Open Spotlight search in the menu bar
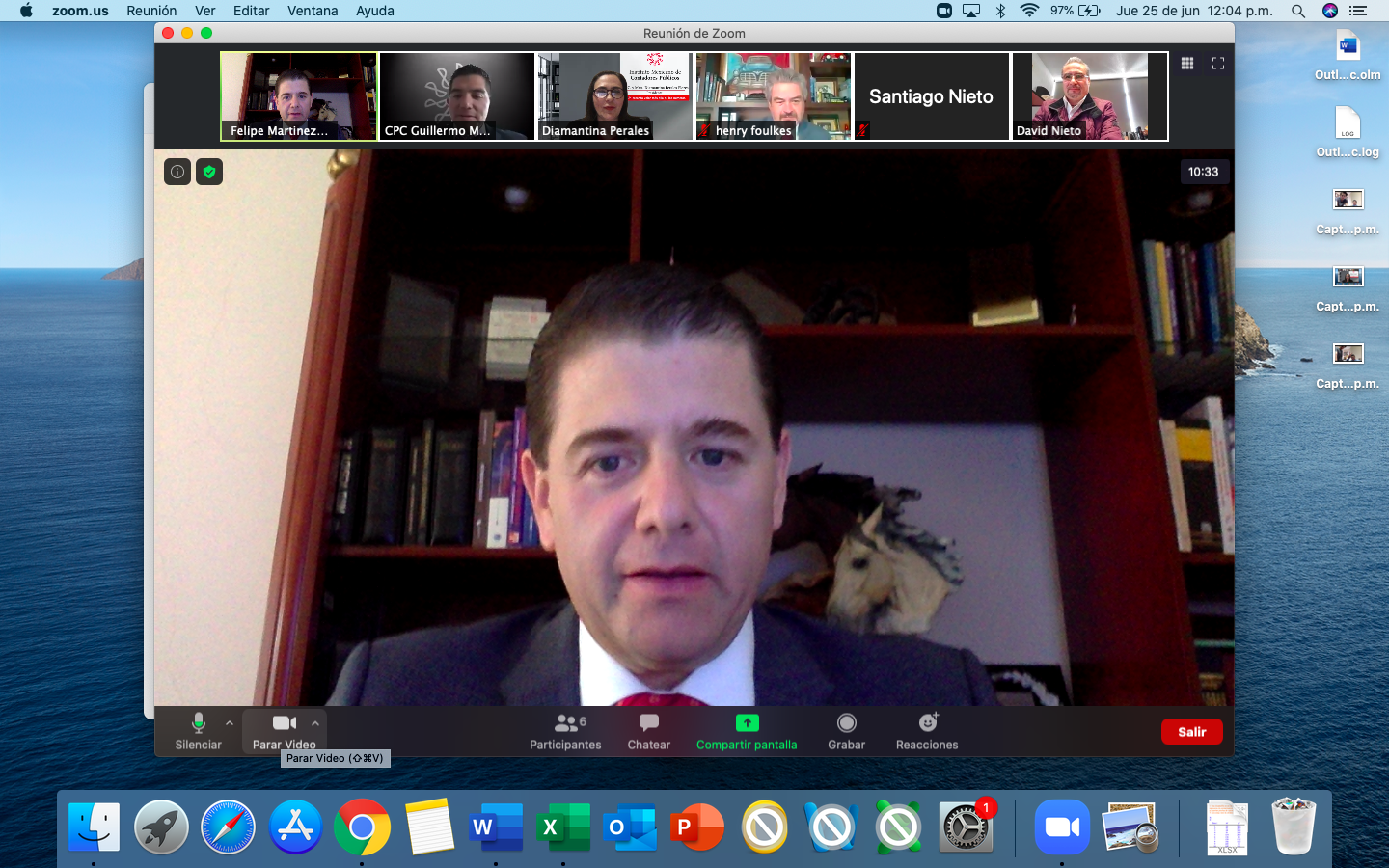The height and width of the screenshot is (868, 1389). [1298, 11]
